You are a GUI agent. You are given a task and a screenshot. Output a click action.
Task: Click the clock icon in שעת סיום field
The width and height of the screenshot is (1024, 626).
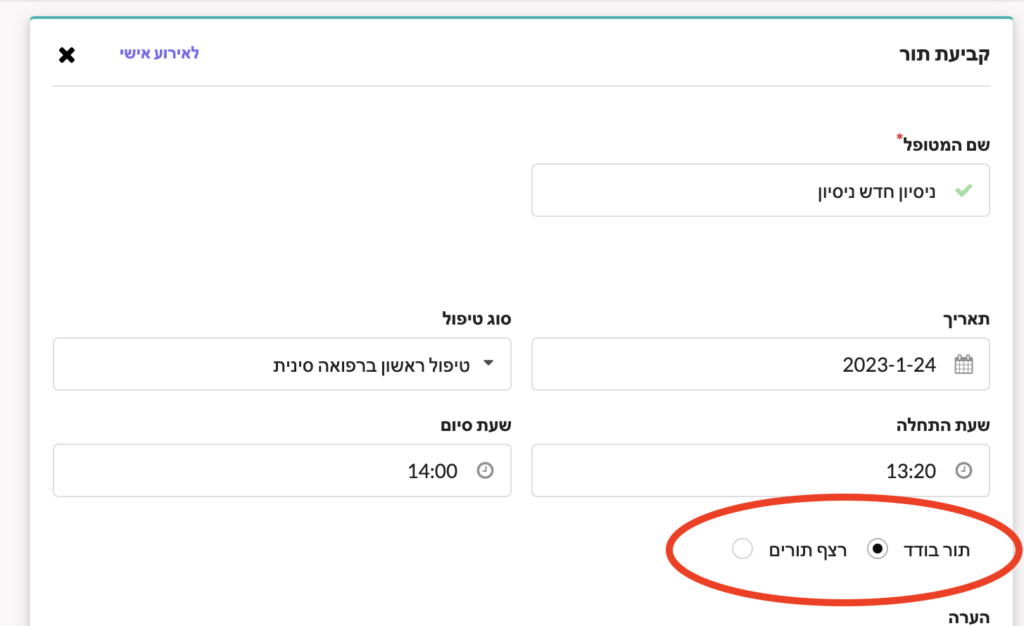[x=485, y=470]
